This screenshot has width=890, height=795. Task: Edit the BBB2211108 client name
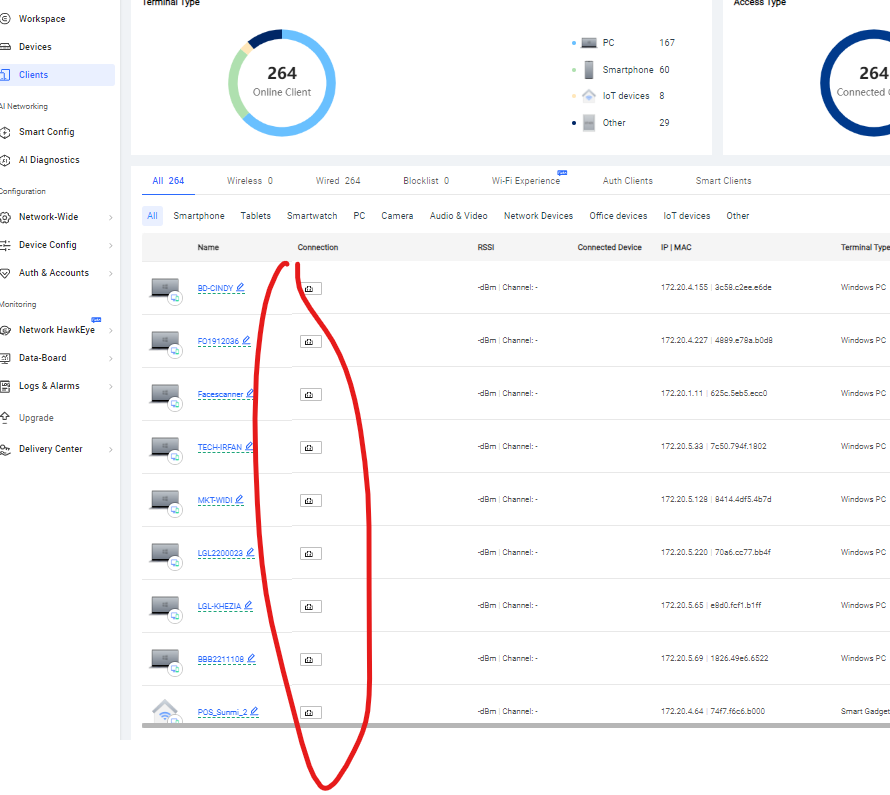[251, 658]
